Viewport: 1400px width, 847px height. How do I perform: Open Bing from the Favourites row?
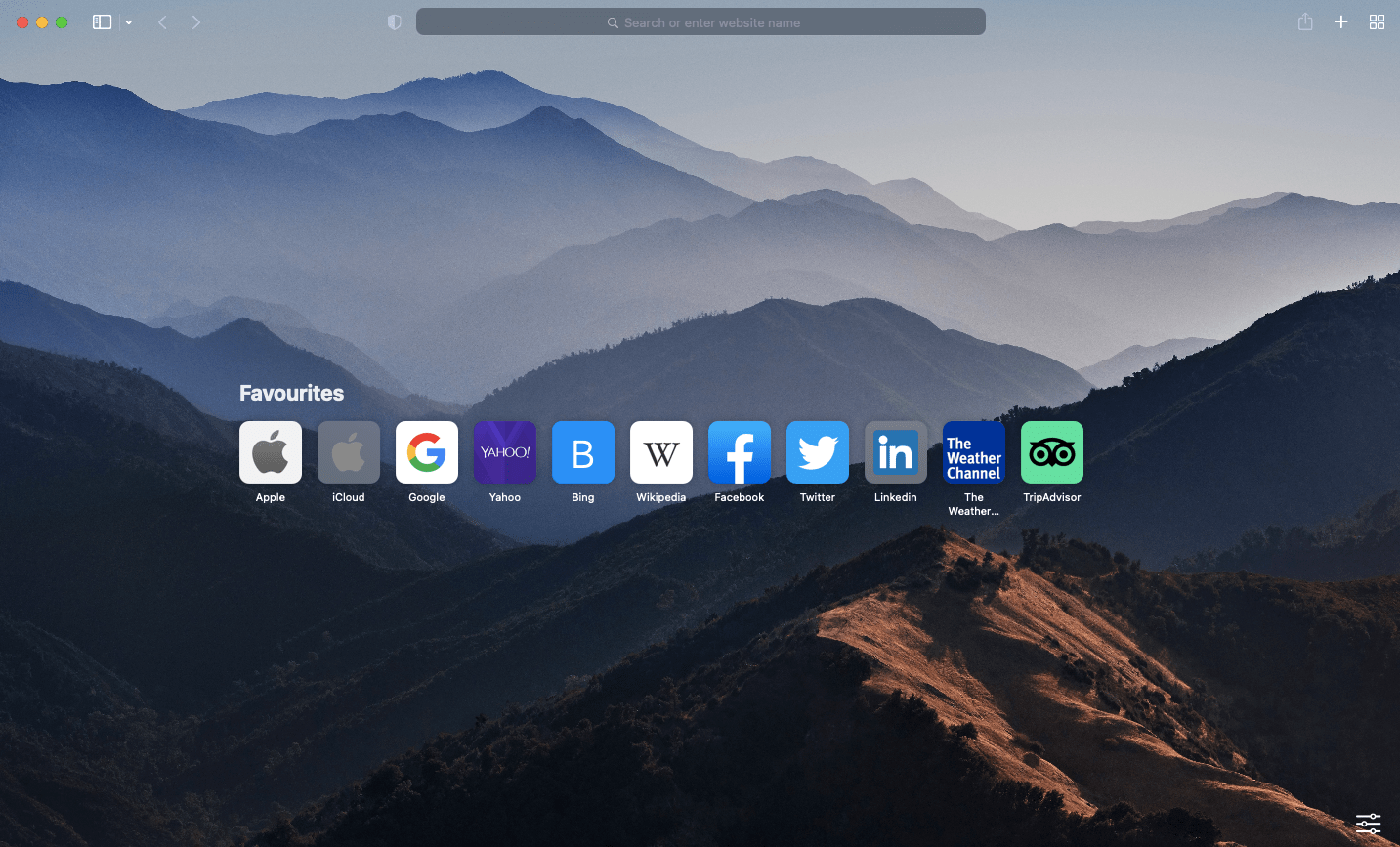[583, 452]
